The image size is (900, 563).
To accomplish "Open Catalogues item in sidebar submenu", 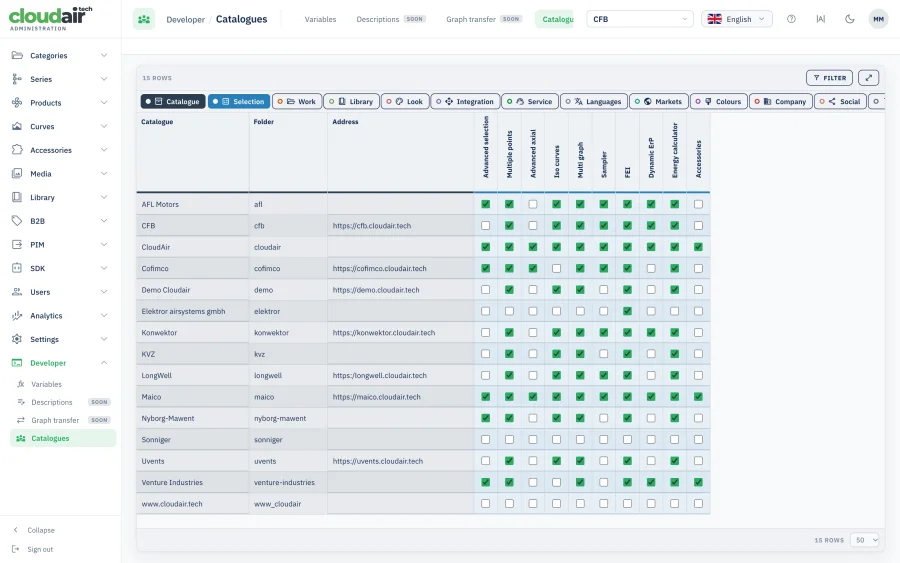I will click(63, 438).
